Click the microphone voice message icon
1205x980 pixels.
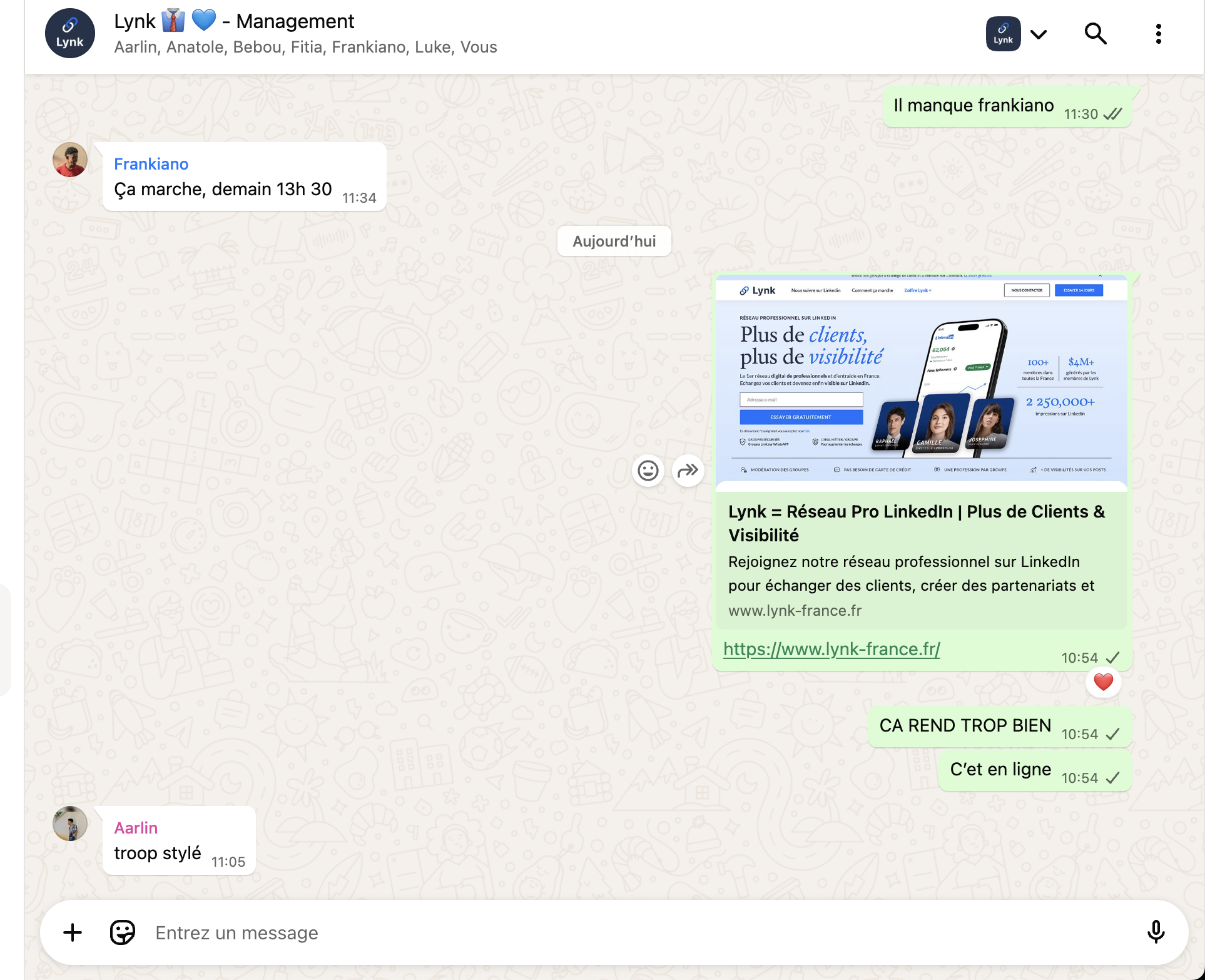click(x=1156, y=932)
